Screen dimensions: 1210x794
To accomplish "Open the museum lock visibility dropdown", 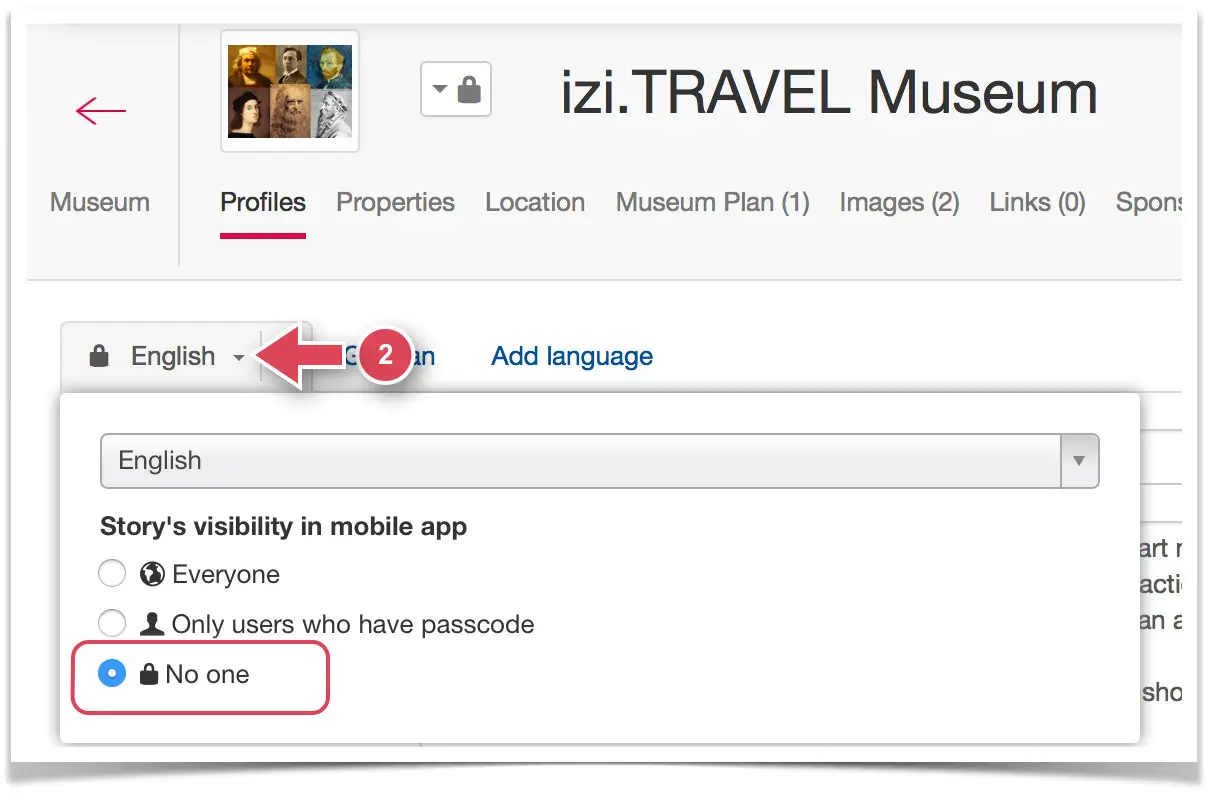I will pyautogui.click(x=456, y=90).
